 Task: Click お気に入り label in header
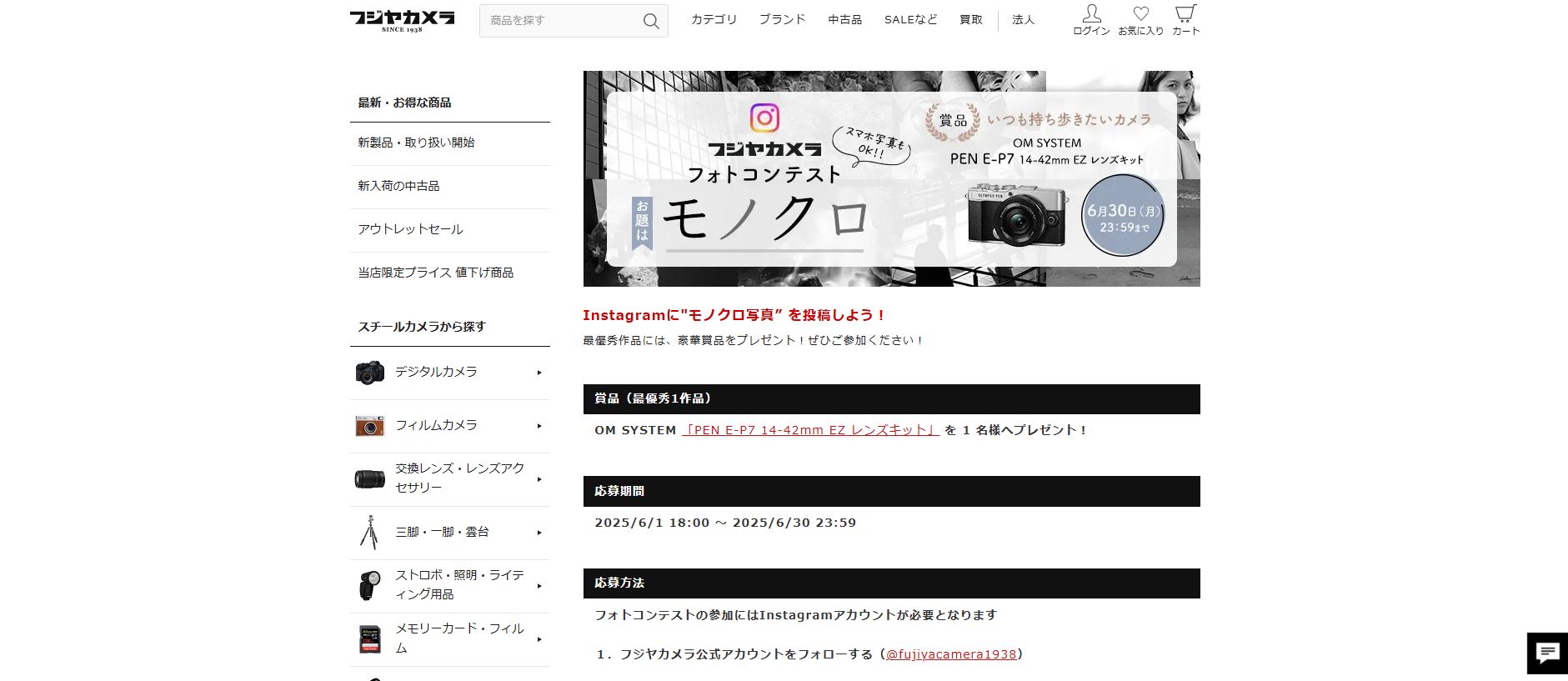click(1141, 31)
